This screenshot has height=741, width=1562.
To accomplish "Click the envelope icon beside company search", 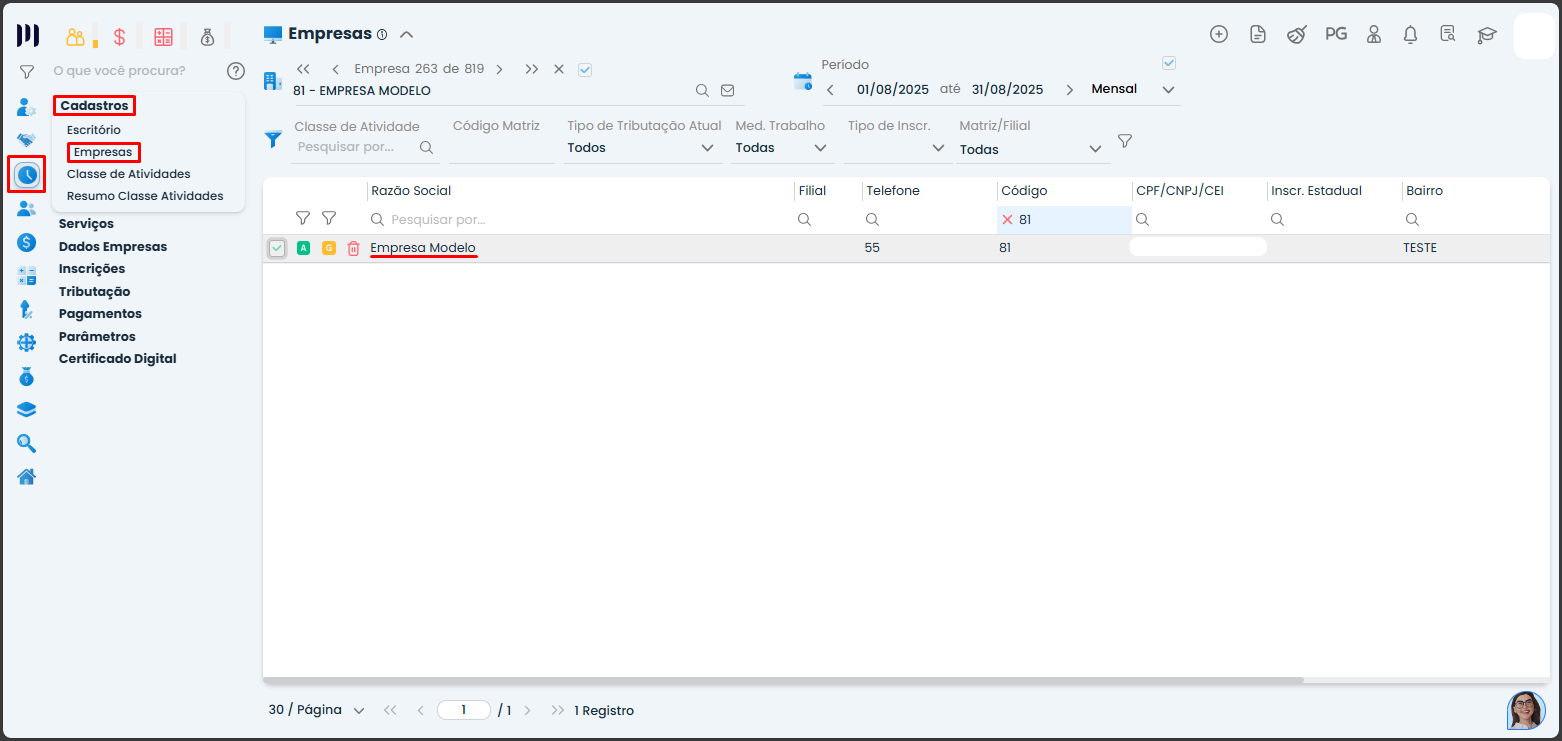I will click(x=727, y=90).
